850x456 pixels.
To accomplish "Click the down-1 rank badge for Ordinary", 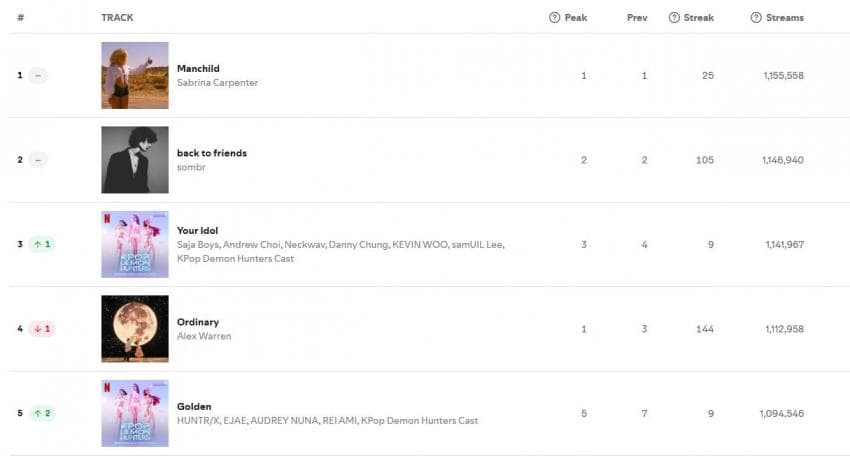I will click(x=42, y=329).
